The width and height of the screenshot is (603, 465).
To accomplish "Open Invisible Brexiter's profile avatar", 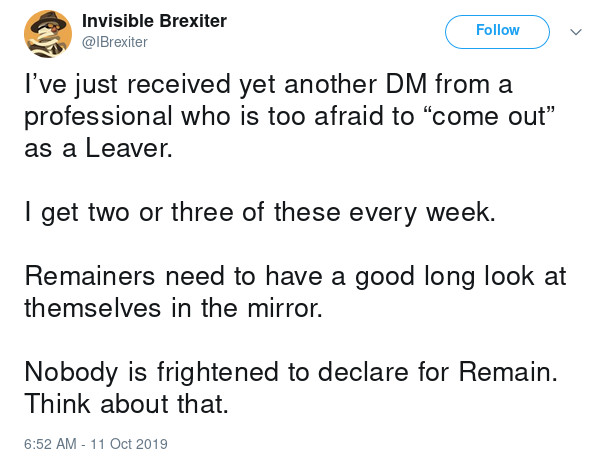I will pos(48,34).
